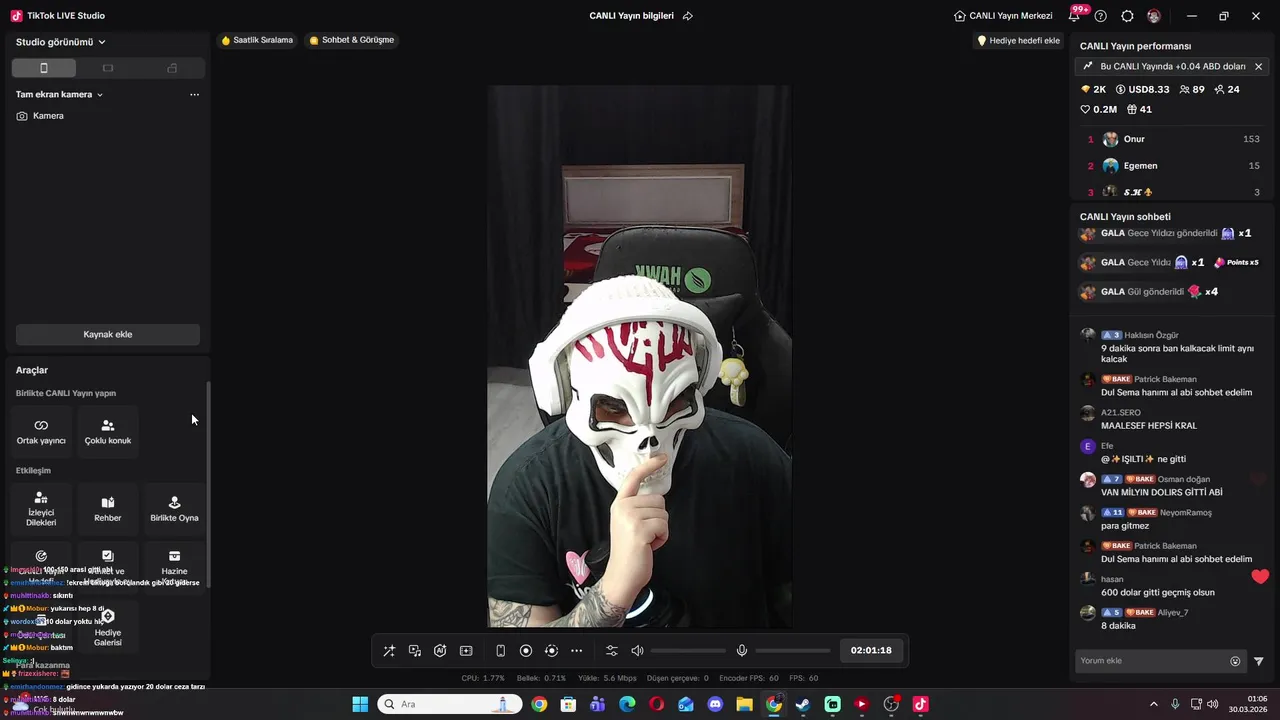Expand the Studio görünümü dropdown
Viewport: 1280px width, 720px height.
(x=61, y=42)
